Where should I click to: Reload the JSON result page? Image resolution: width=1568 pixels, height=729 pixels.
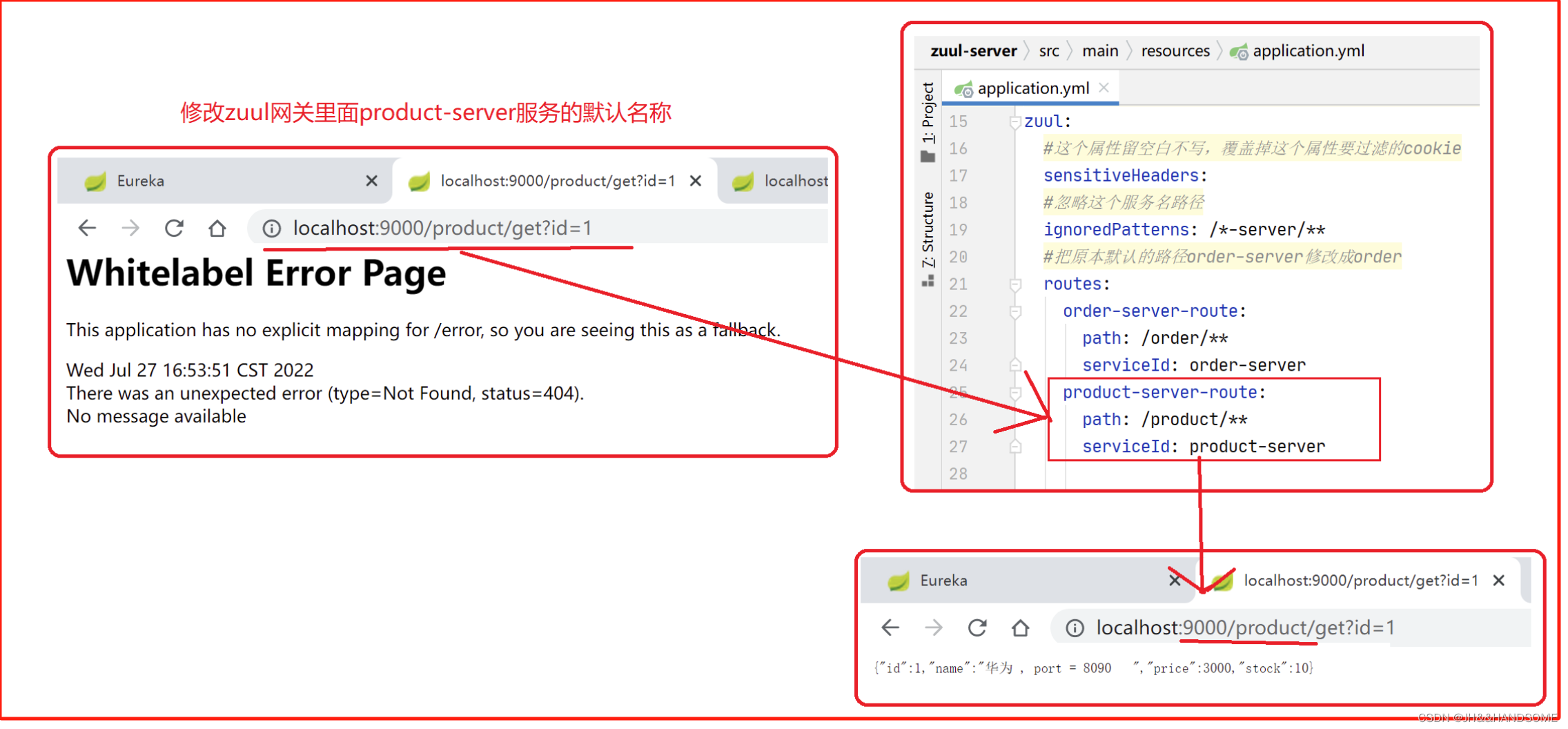coord(977,628)
